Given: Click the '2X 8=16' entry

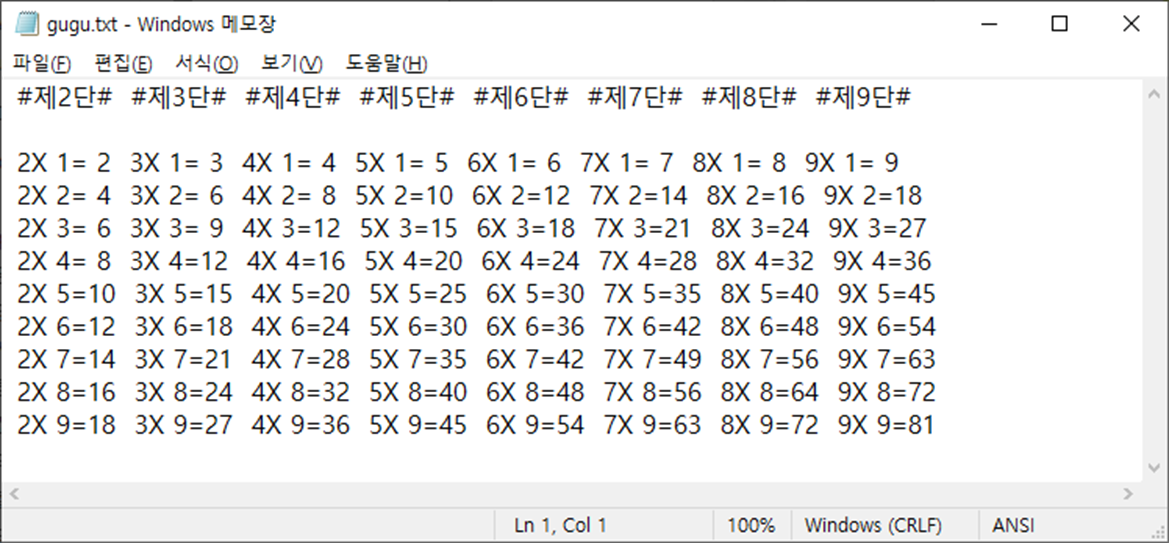Looking at the screenshot, I should pyautogui.click(x=66, y=392).
